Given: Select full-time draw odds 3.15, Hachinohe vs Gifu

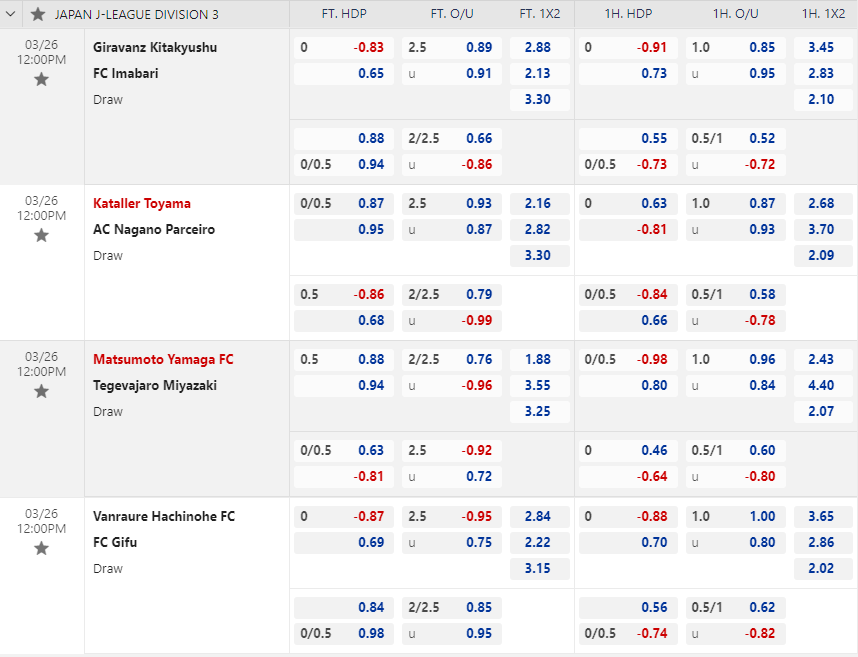Looking at the screenshot, I should (540, 568).
